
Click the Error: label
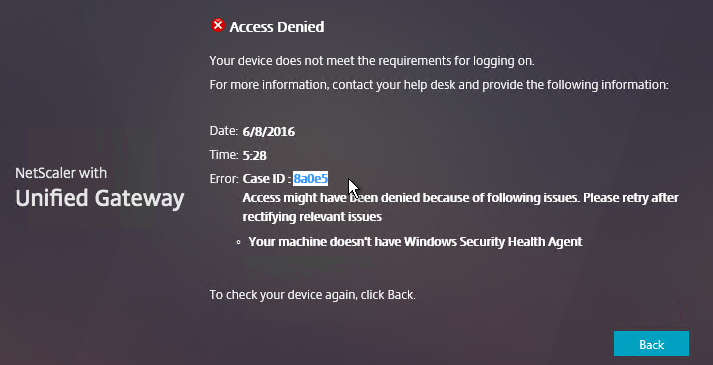[x=224, y=179]
